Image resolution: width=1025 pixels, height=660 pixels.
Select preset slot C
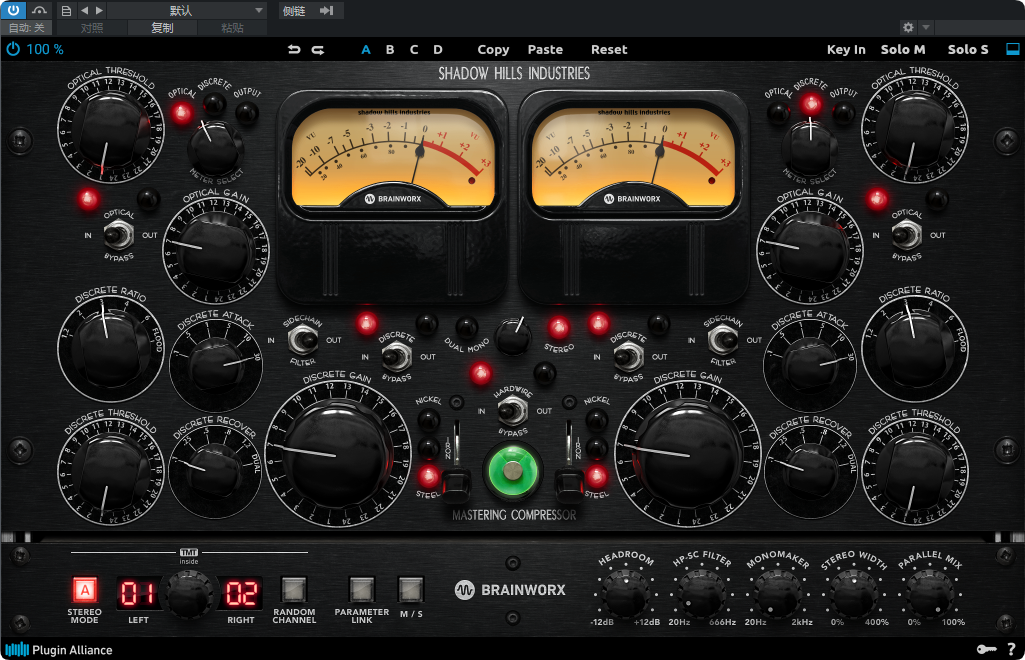click(414, 50)
